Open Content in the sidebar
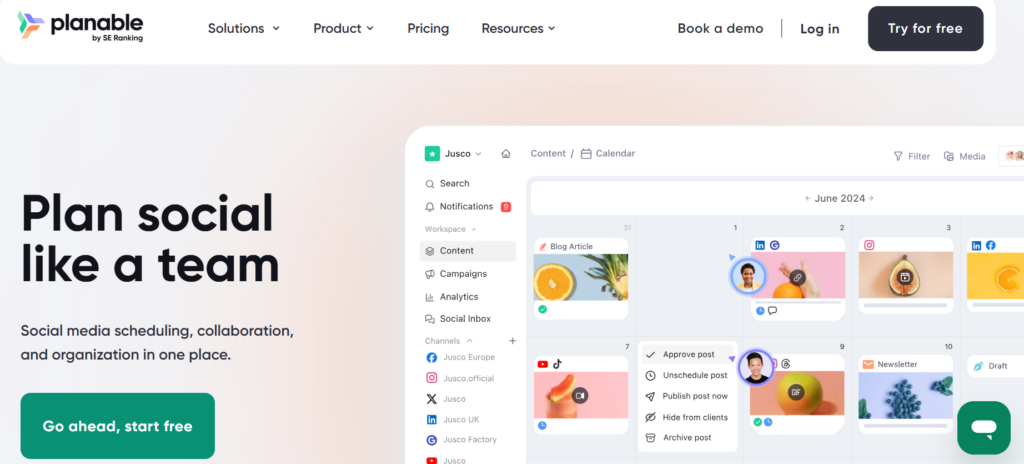This screenshot has width=1024, height=464. [x=468, y=251]
